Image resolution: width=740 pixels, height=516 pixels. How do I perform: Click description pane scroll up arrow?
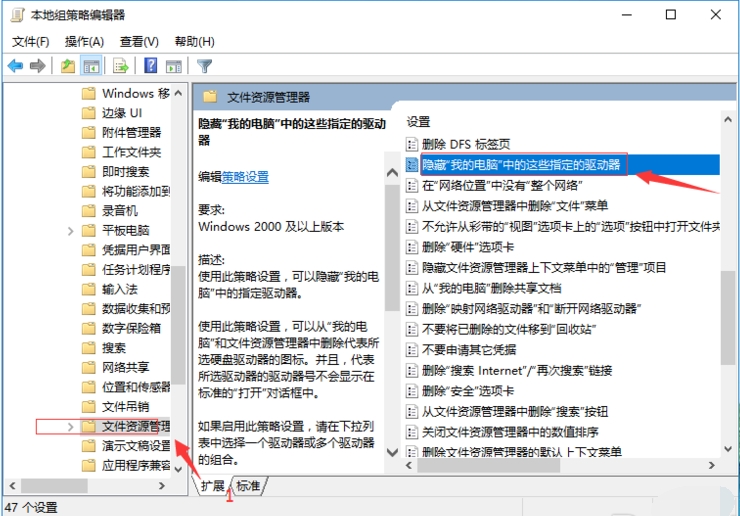pos(392,173)
